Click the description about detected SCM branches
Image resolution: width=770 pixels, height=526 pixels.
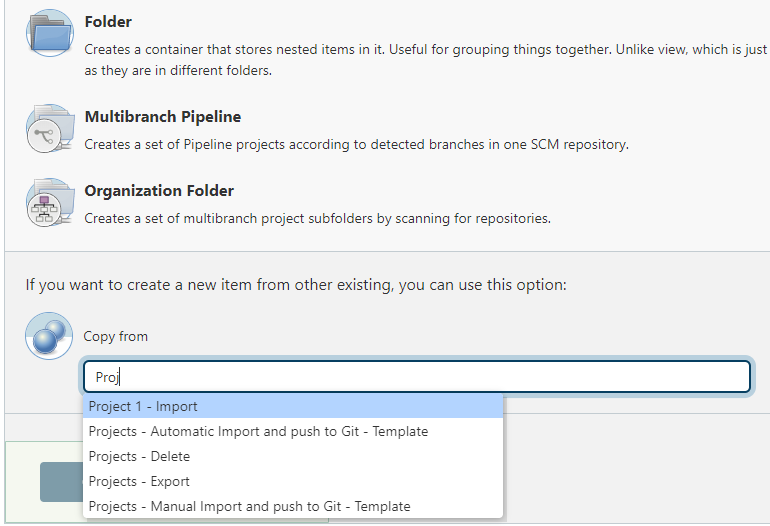pos(356,144)
